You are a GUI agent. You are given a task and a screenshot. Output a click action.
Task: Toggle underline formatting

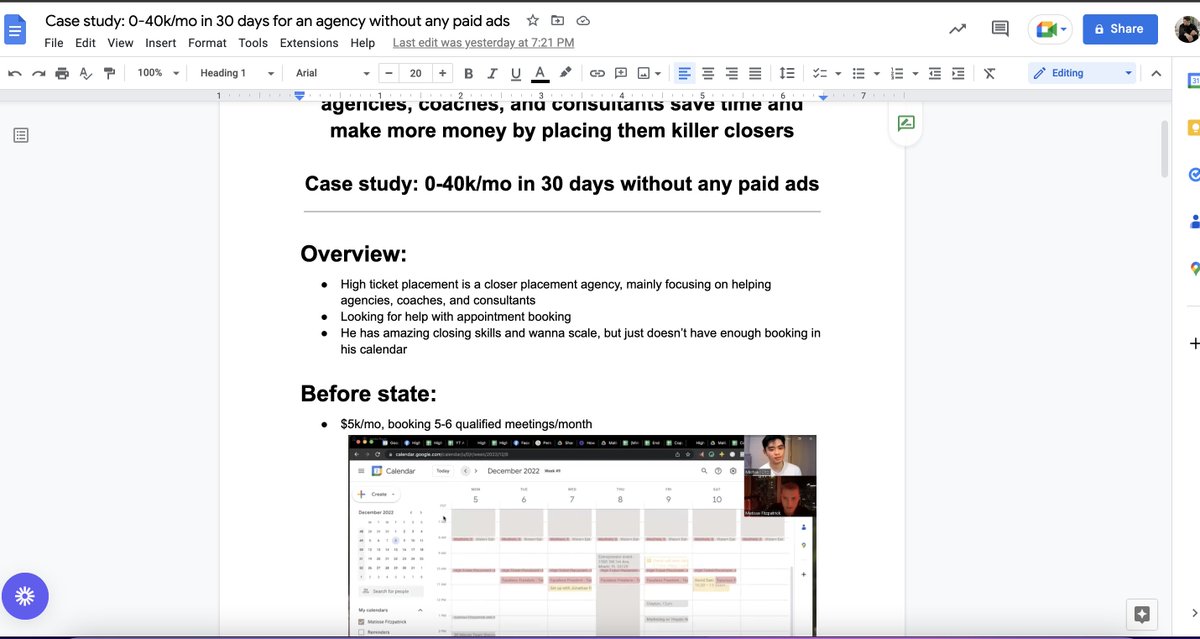click(x=516, y=73)
